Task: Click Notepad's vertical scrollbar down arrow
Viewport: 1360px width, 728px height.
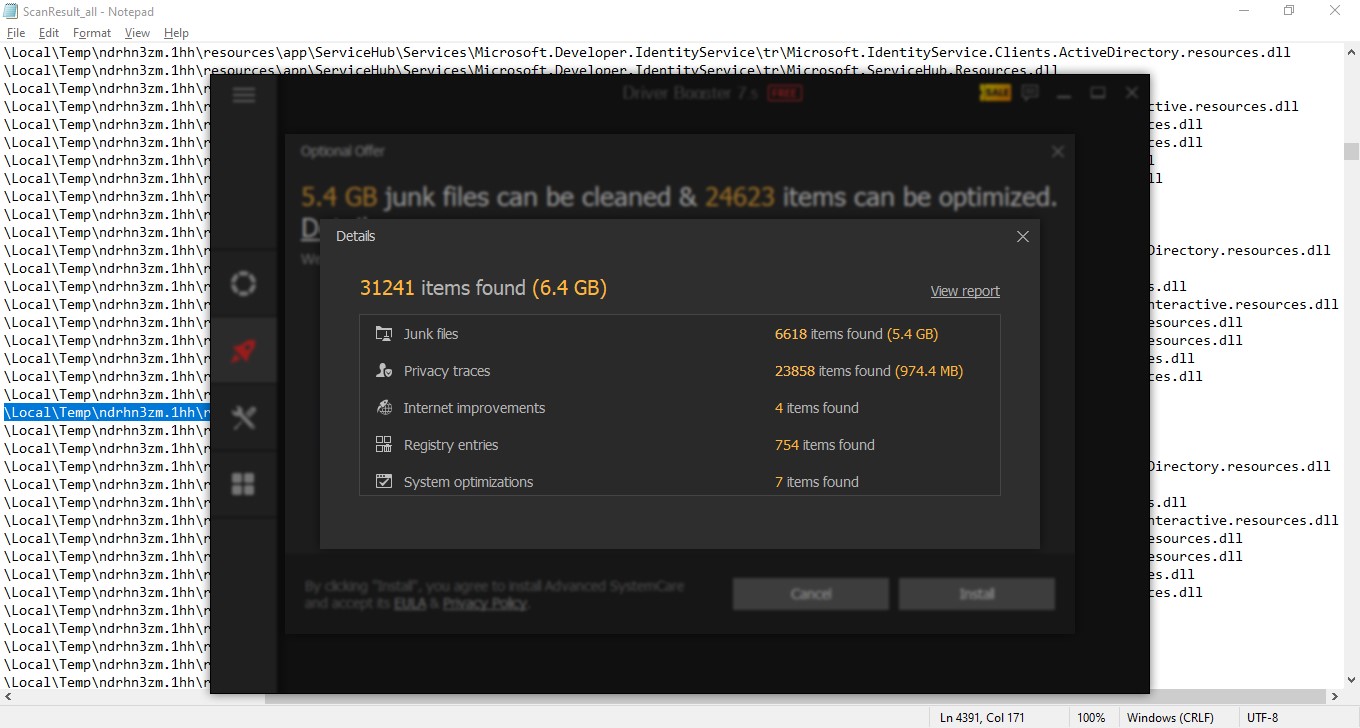Action: click(x=1351, y=680)
